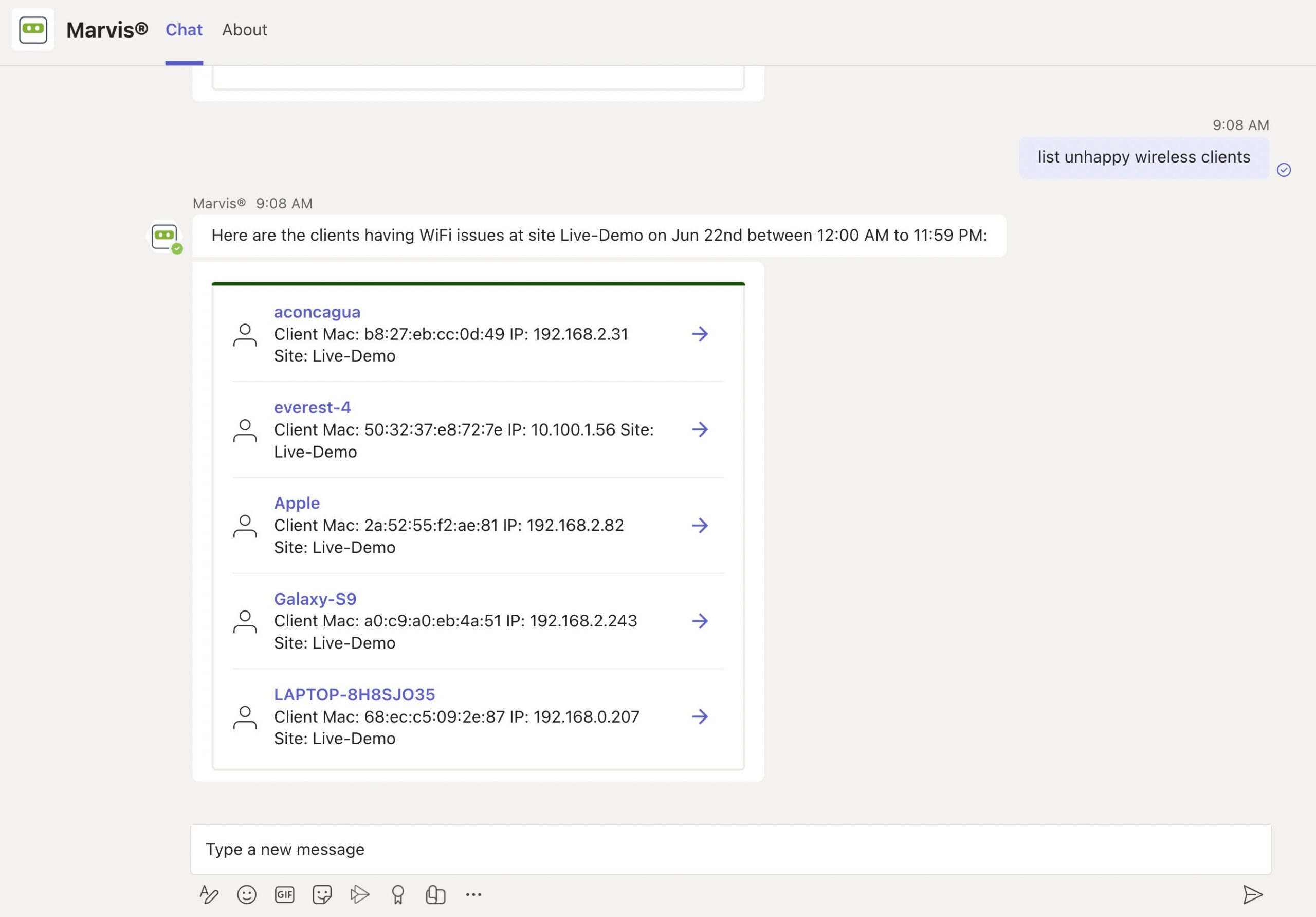Open more messaging extensions (ellipsis)
This screenshot has height=917, width=1316.
(x=473, y=894)
